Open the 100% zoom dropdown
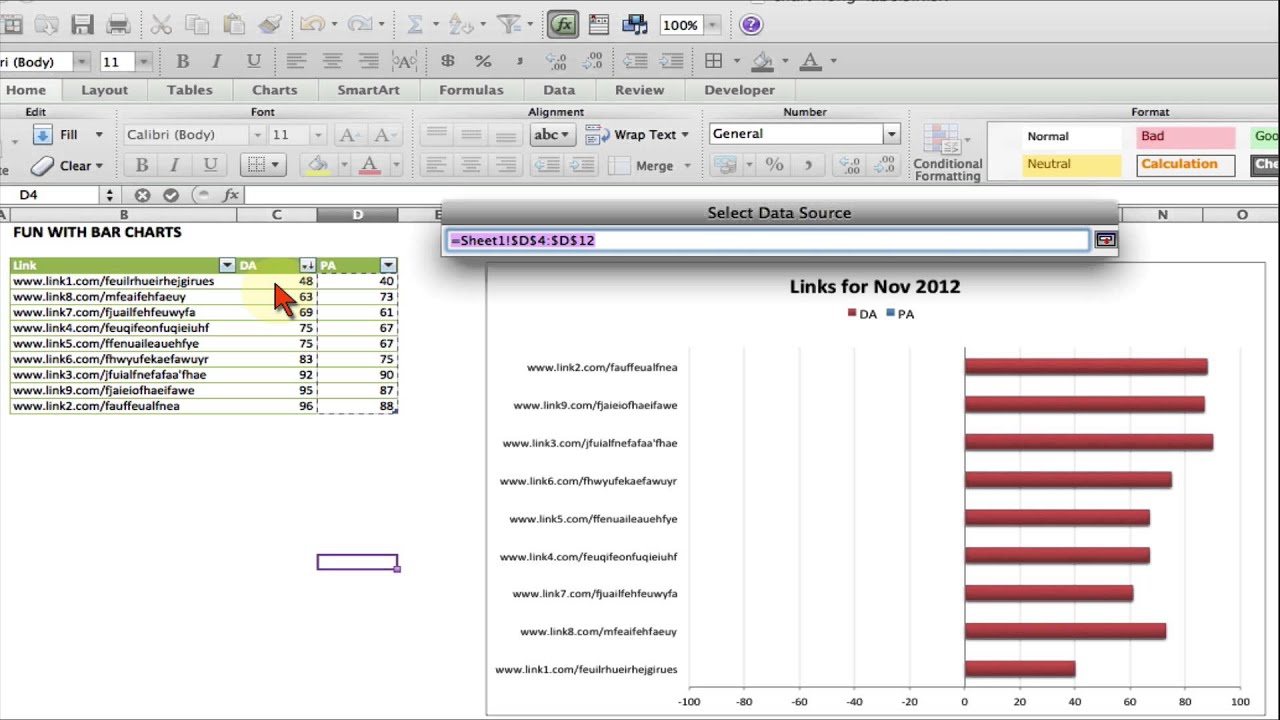 (x=714, y=25)
